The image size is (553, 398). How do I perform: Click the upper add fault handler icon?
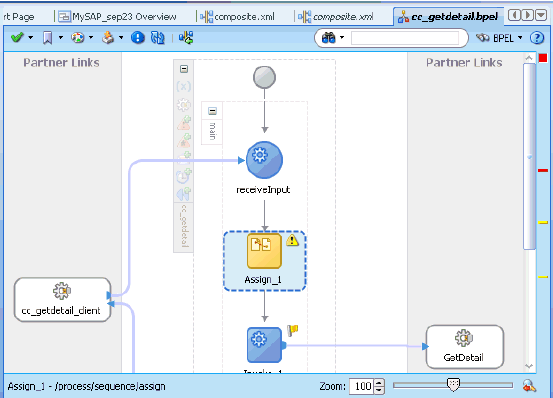(184, 123)
